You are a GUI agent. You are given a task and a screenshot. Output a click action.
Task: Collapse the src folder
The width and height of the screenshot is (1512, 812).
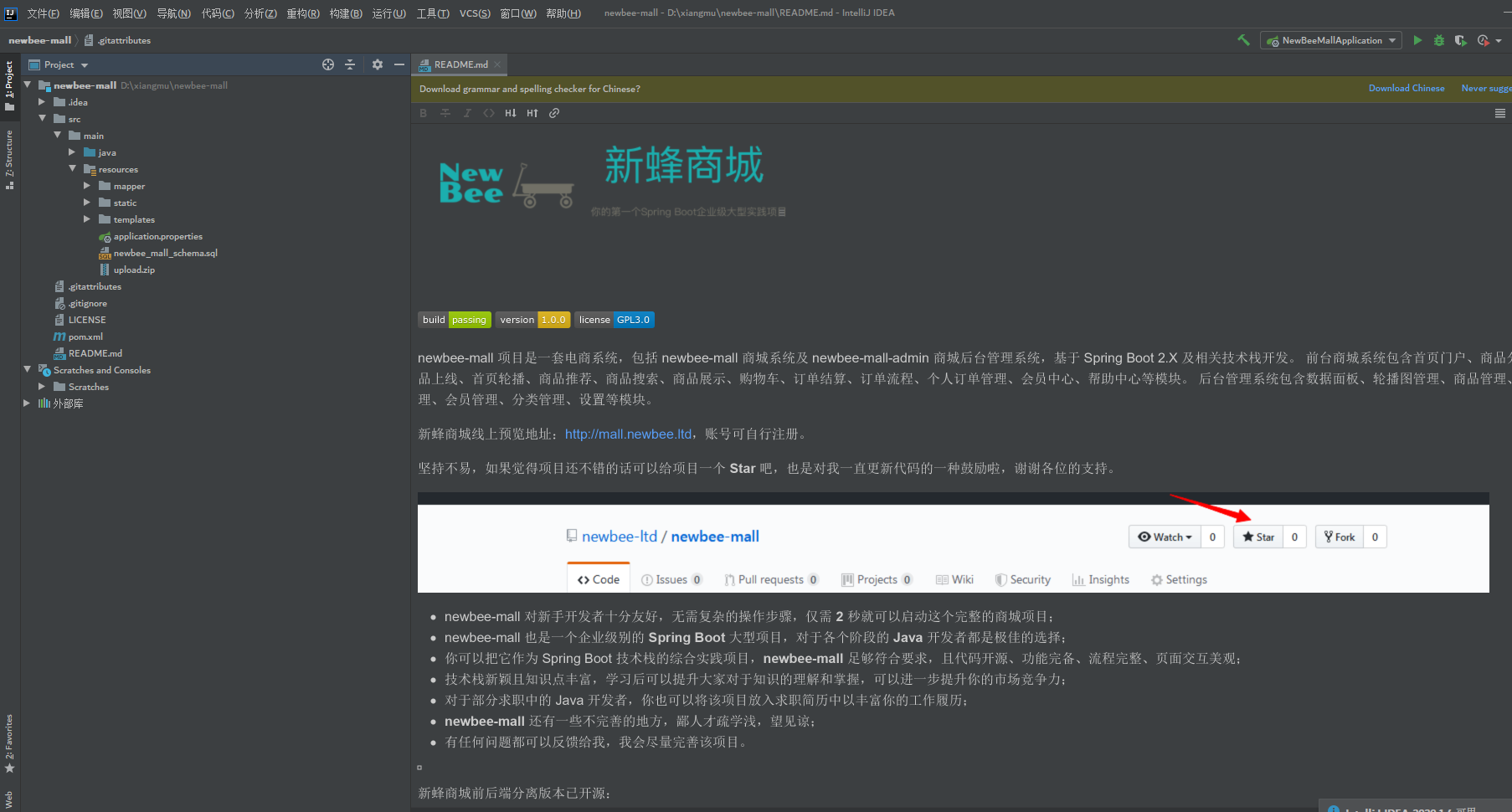(43, 118)
